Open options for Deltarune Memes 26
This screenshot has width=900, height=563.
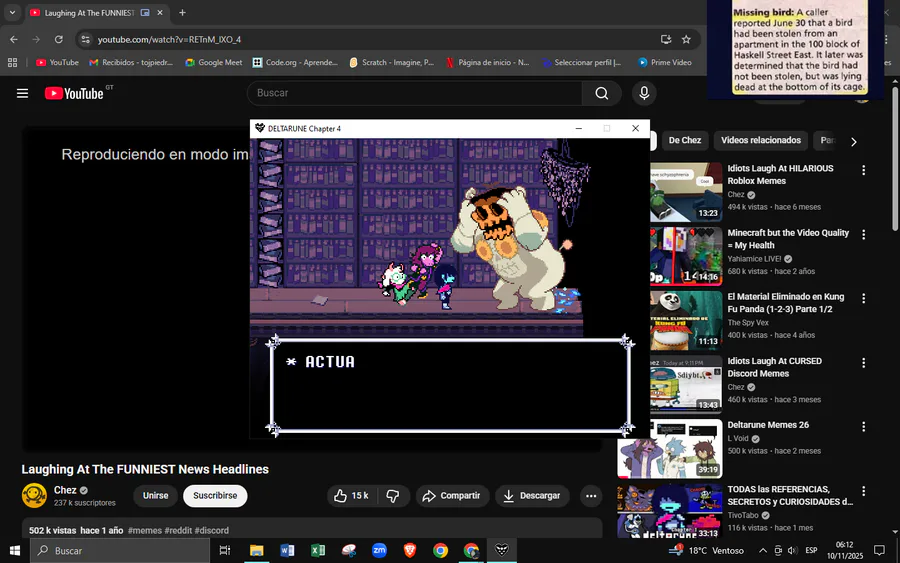pos(863,426)
